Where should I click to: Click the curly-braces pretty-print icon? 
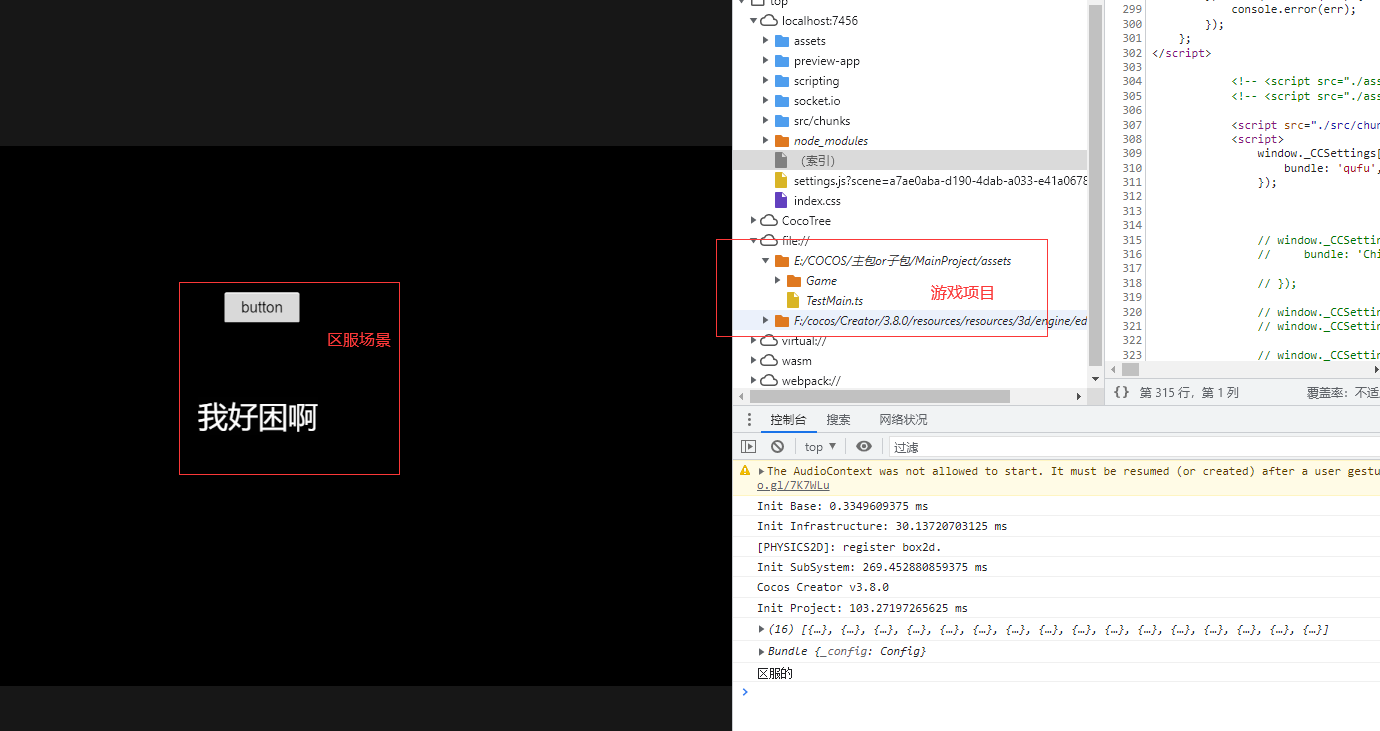point(1121,393)
